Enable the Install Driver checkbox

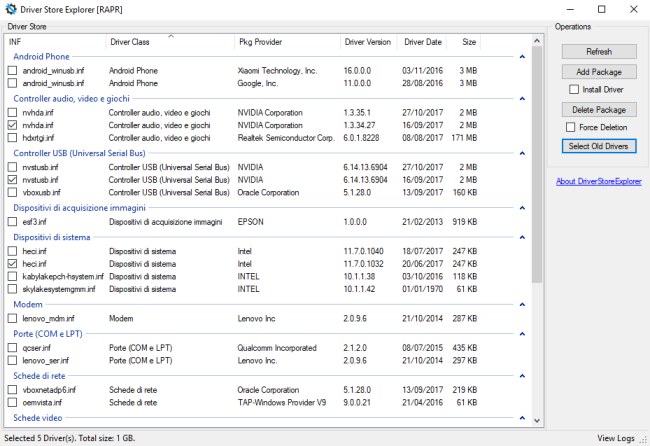(574, 90)
